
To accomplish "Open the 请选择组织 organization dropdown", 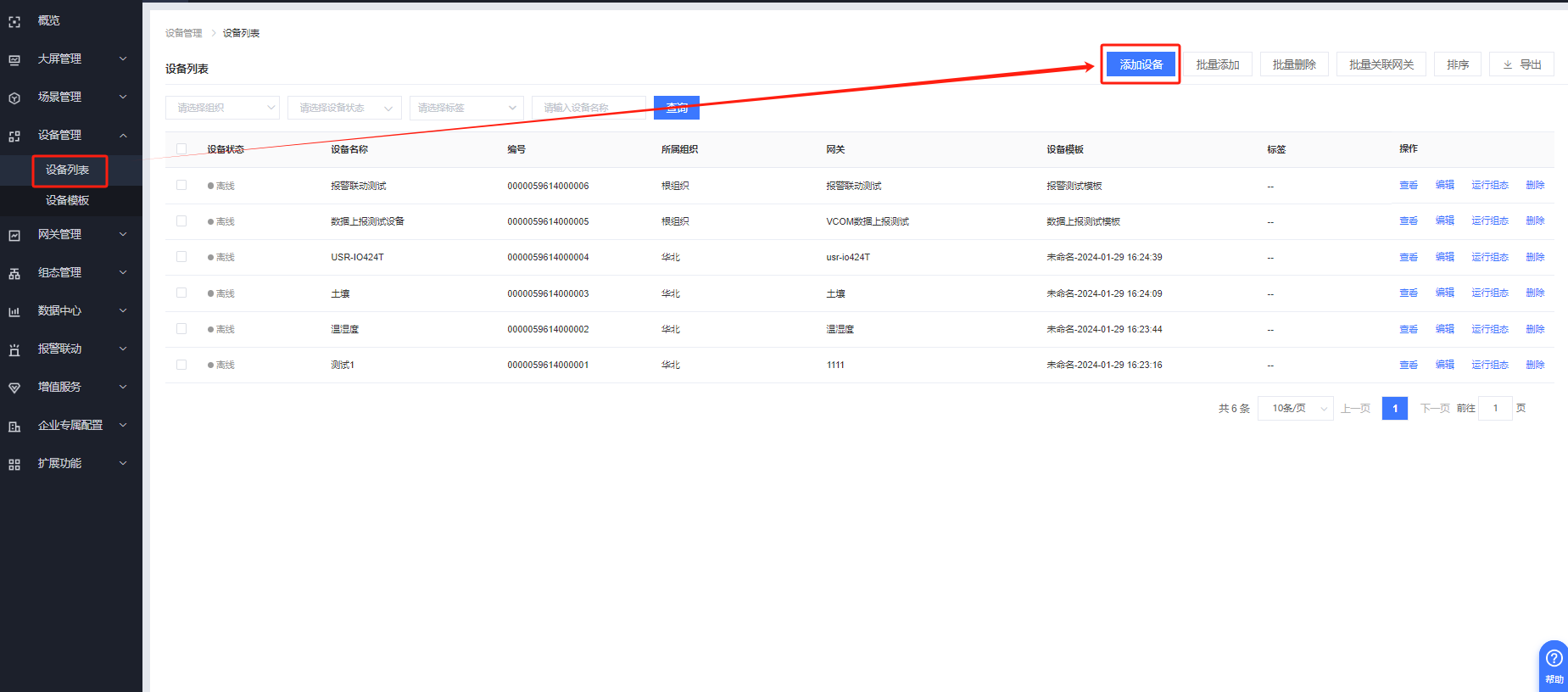I will tap(222, 108).
